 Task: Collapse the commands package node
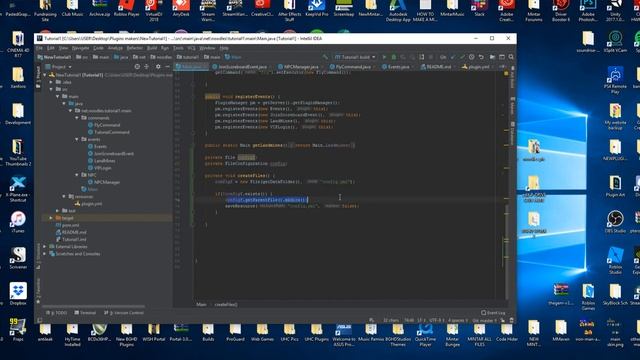click(77, 118)
